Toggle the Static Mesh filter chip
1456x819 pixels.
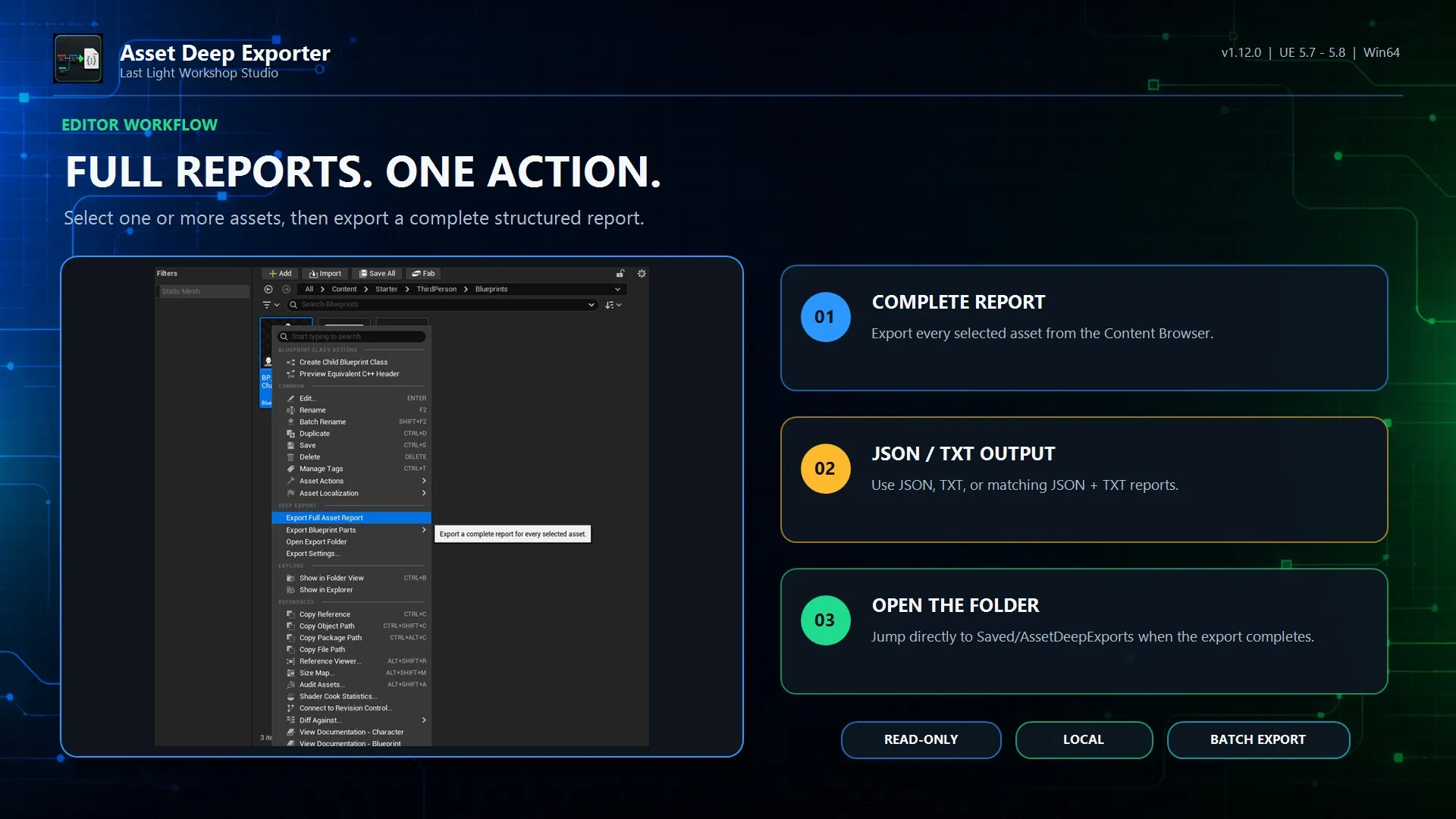pos(203,291)
